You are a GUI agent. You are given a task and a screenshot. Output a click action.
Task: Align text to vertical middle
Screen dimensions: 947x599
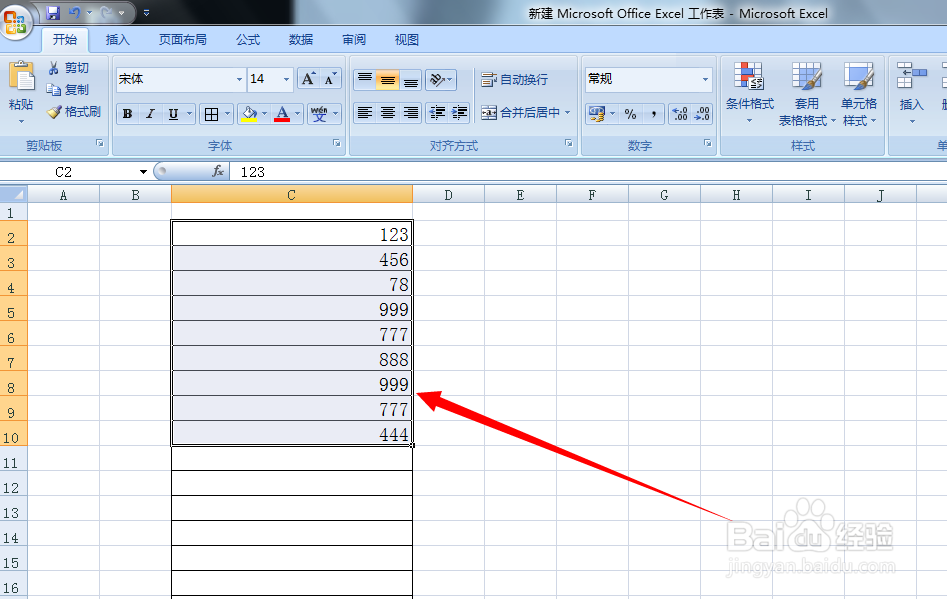388,79
